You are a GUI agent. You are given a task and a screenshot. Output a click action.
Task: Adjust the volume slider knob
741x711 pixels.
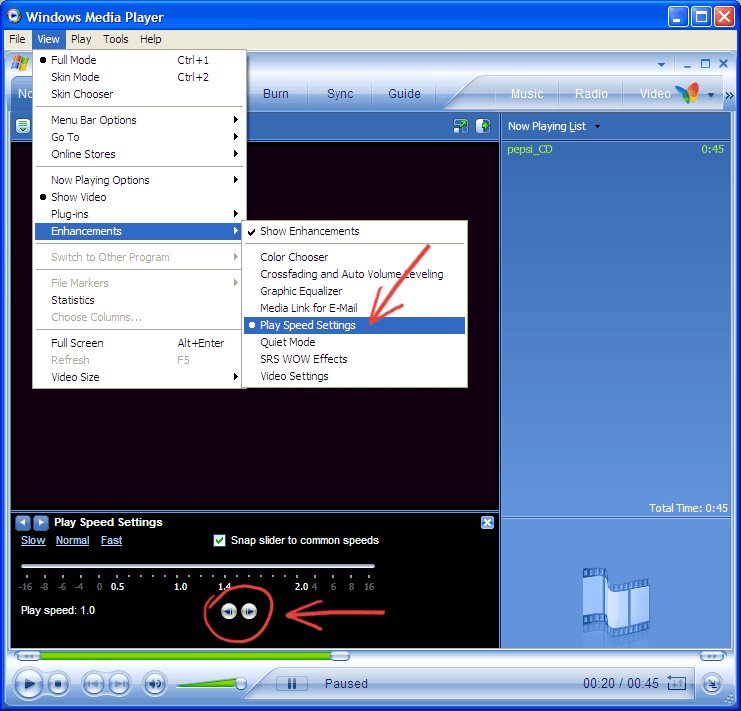click(241, 683)
